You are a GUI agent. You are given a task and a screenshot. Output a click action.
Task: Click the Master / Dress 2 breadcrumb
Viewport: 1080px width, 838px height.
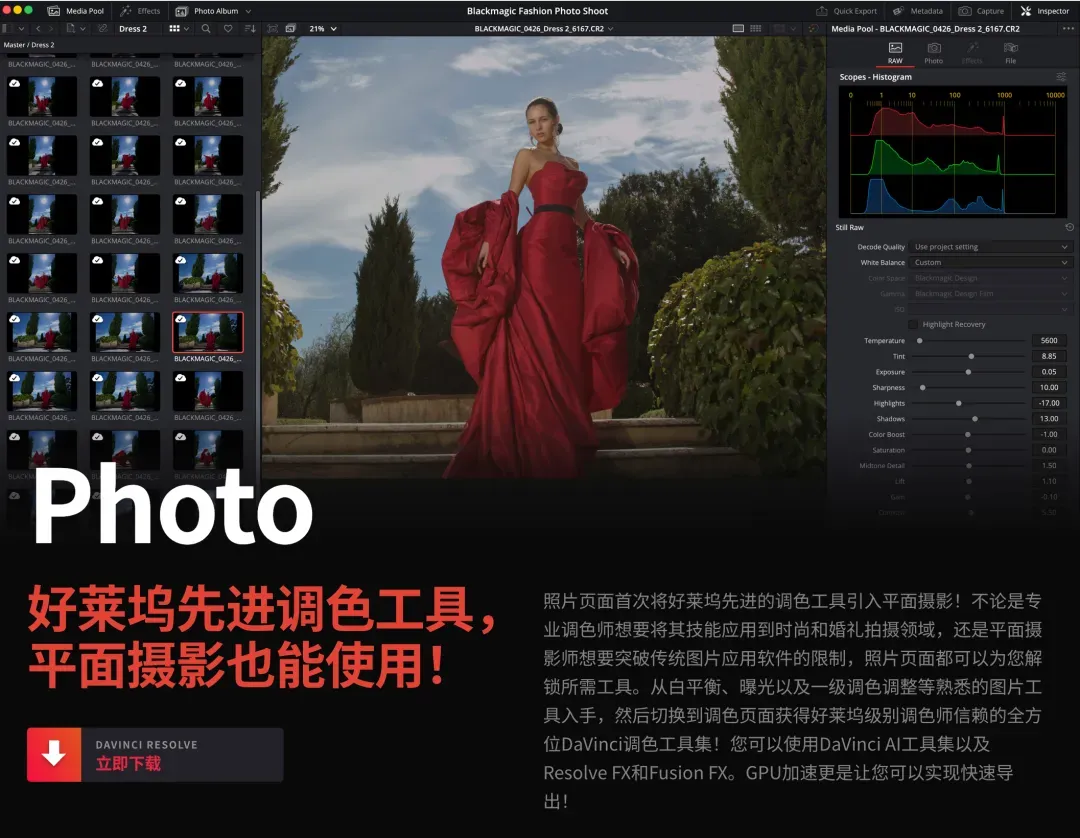pyautogui.click(x=29, y=45)
